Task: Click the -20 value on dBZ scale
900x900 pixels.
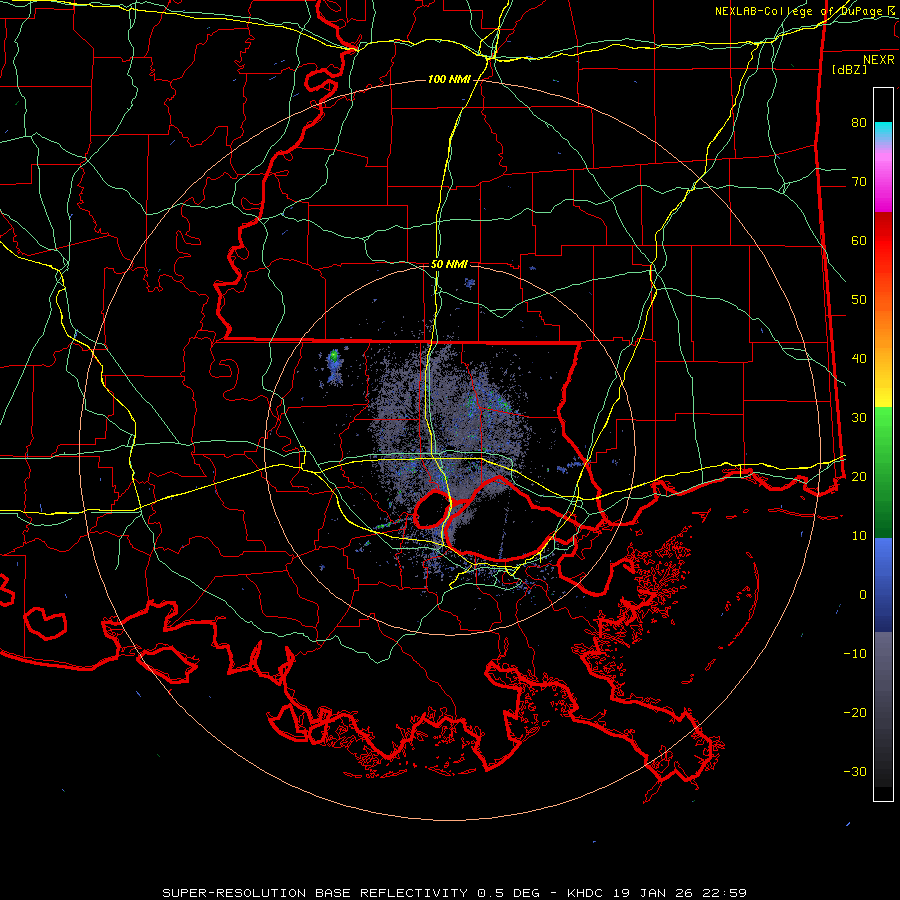Action: pos(855,713)
